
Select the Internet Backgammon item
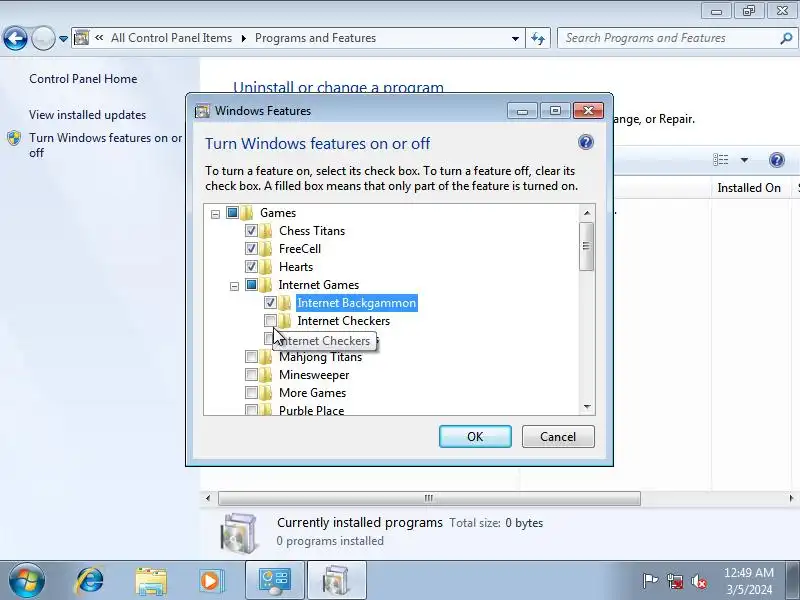click(357, 303)
